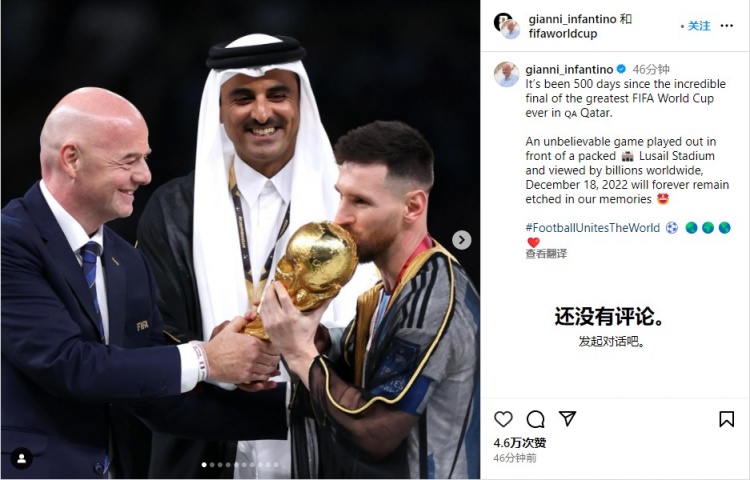Open the three-dot more options menu

[726, 26]
